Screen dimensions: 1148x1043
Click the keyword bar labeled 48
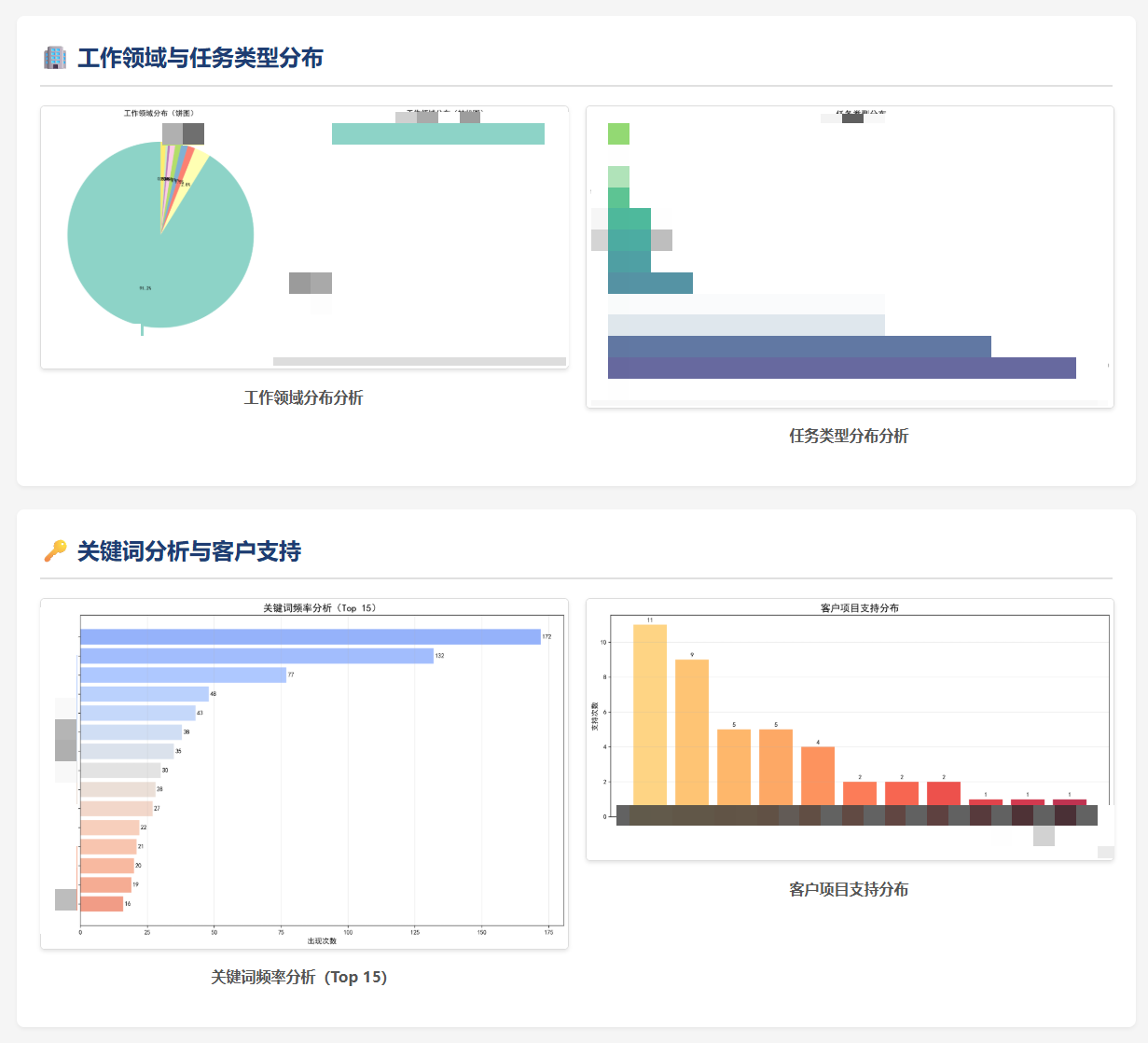(145, 694)
